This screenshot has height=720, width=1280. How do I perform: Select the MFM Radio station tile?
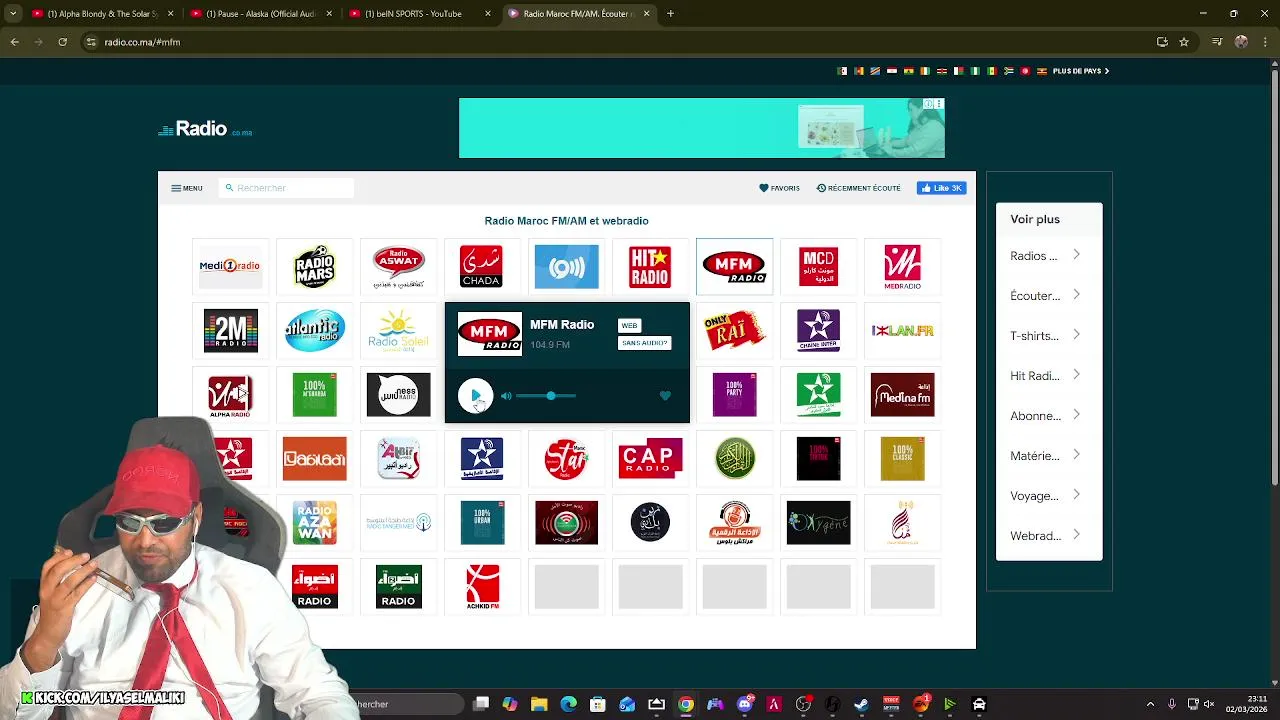734,266
